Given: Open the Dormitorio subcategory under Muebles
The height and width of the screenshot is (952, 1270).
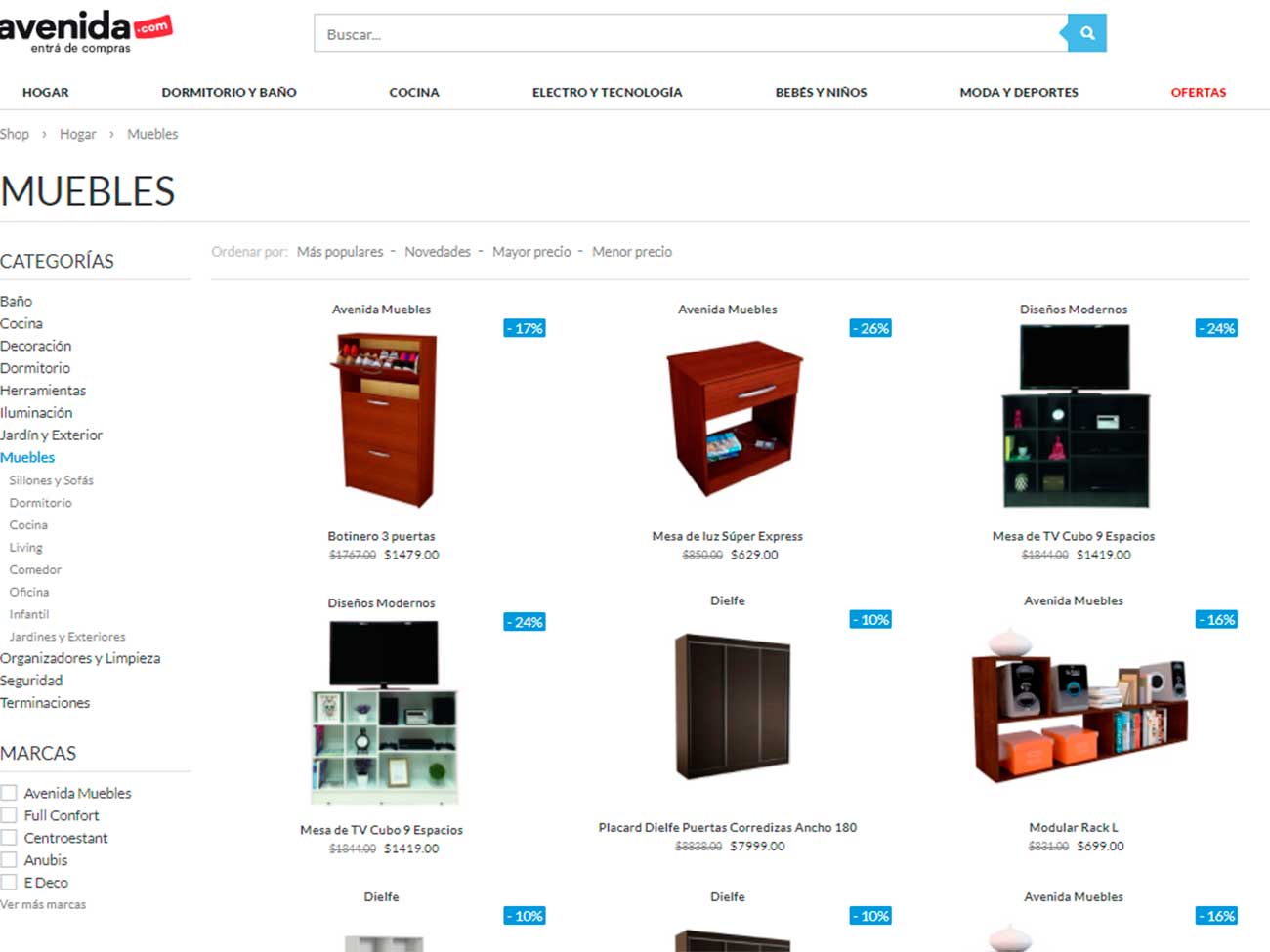Looking at the screenshot, I should 41,503.
